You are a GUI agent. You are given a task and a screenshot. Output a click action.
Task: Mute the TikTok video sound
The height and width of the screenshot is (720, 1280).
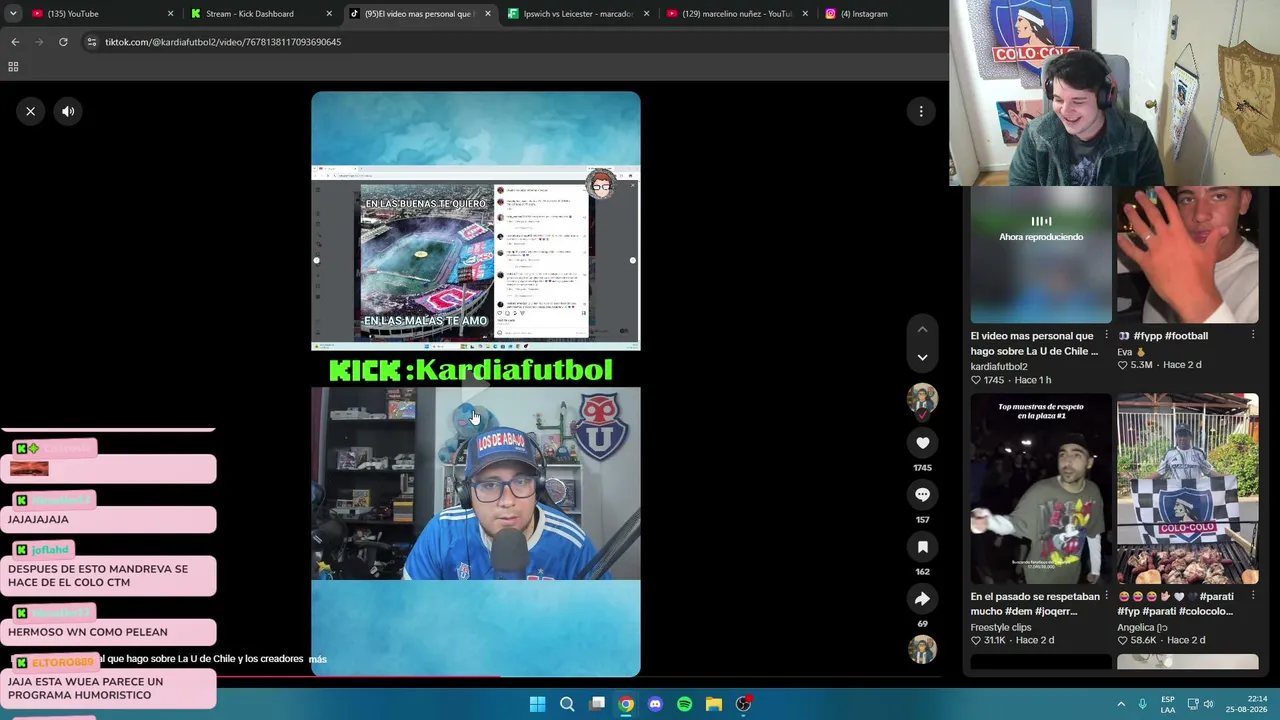[68, 111]
